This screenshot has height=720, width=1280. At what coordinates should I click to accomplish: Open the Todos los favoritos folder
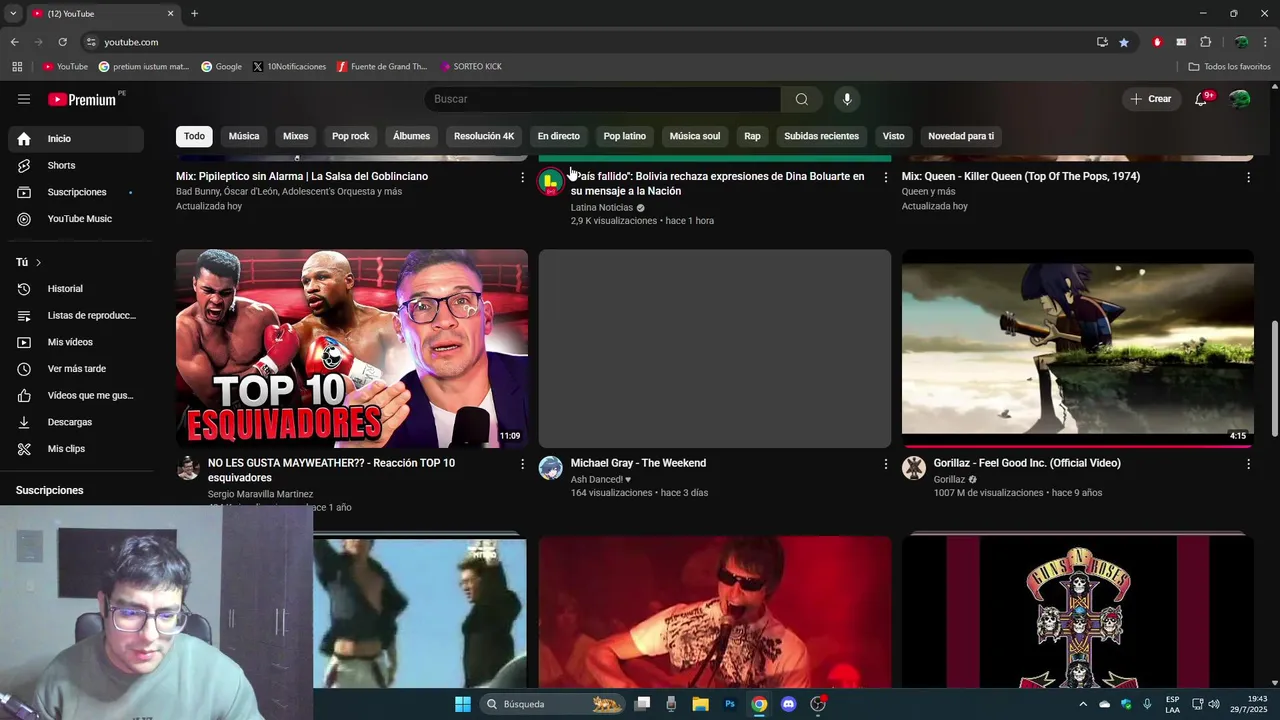click(1229, 67)
